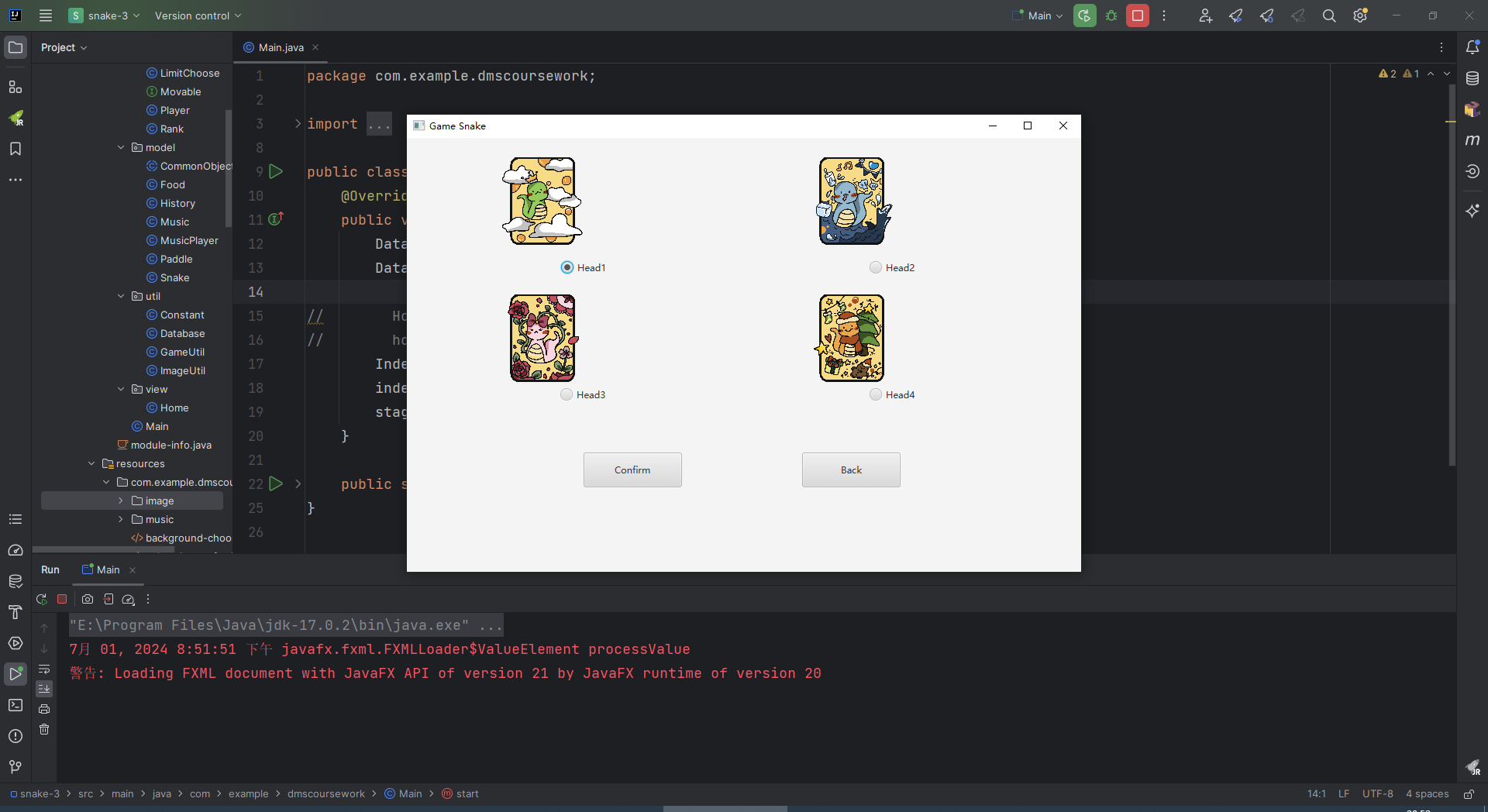1488x812 pixels.
Task: Open the Terminal tool window
Action: pyautogui.click(x=15, y=705)
